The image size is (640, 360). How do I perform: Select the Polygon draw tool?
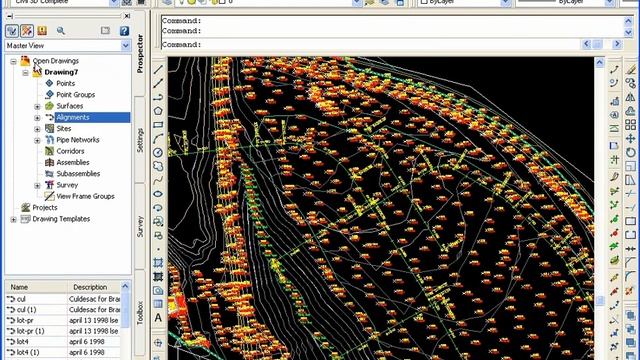pyautogui.click(x=158, y=111)
